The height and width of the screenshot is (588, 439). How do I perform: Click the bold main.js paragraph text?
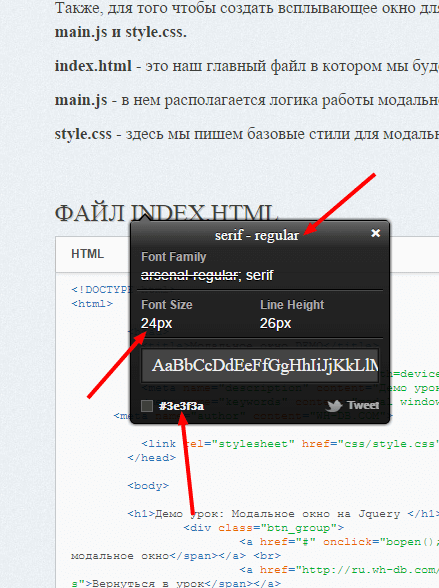pyautogui.click(x=81, y=100)
